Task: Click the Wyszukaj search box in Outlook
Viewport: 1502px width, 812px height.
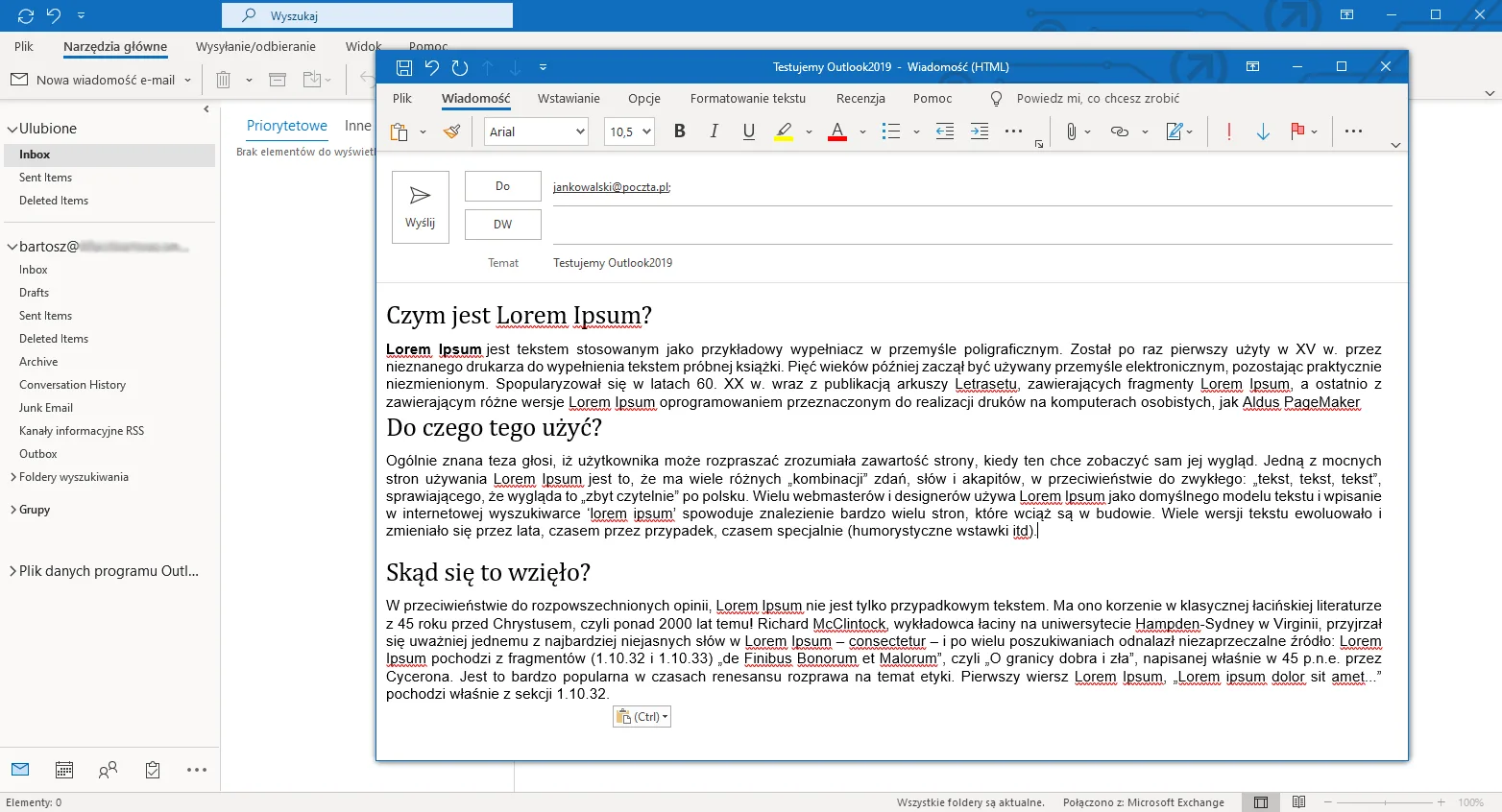Action: click(x=367, y=15)
